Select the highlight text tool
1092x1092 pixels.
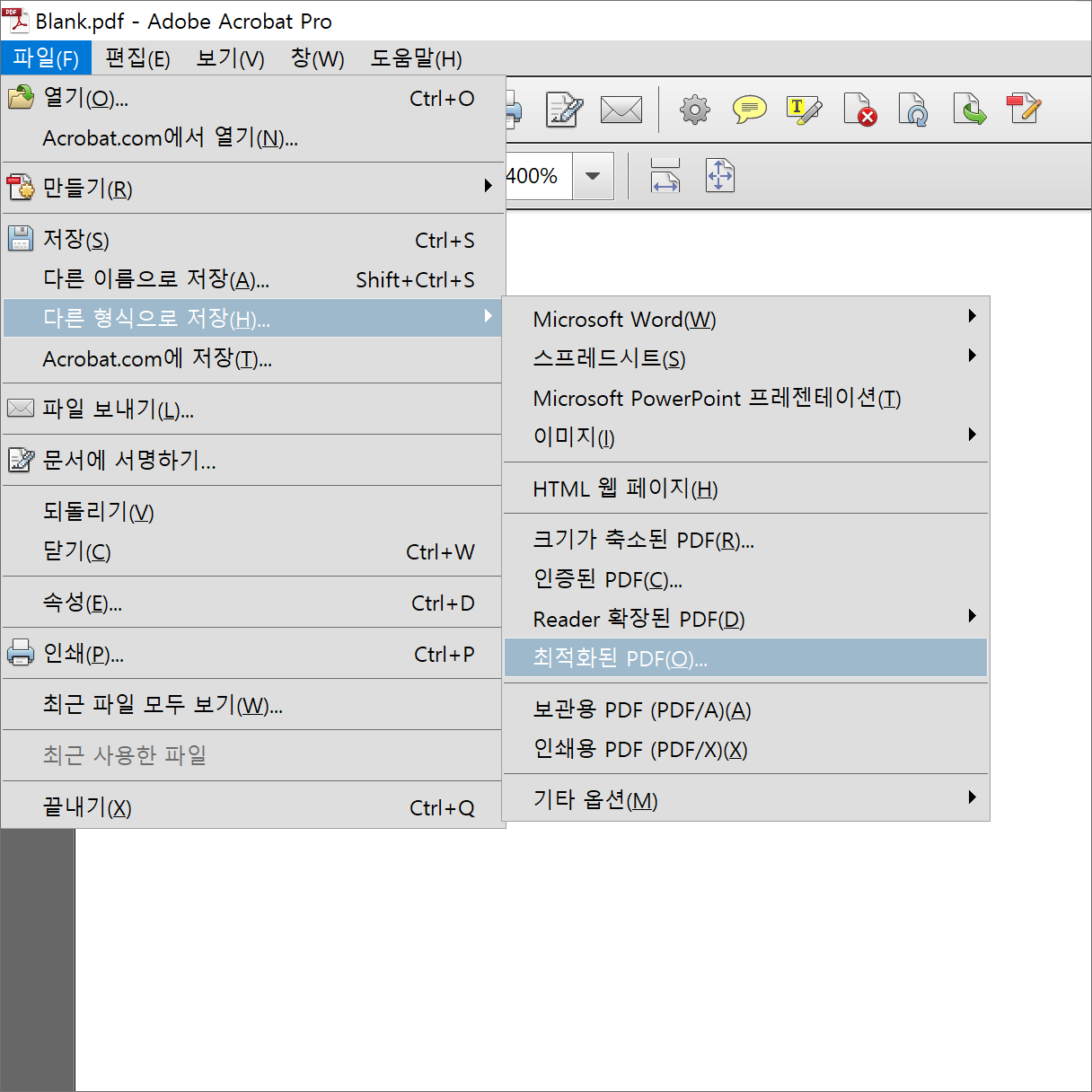tap(804, 110)
